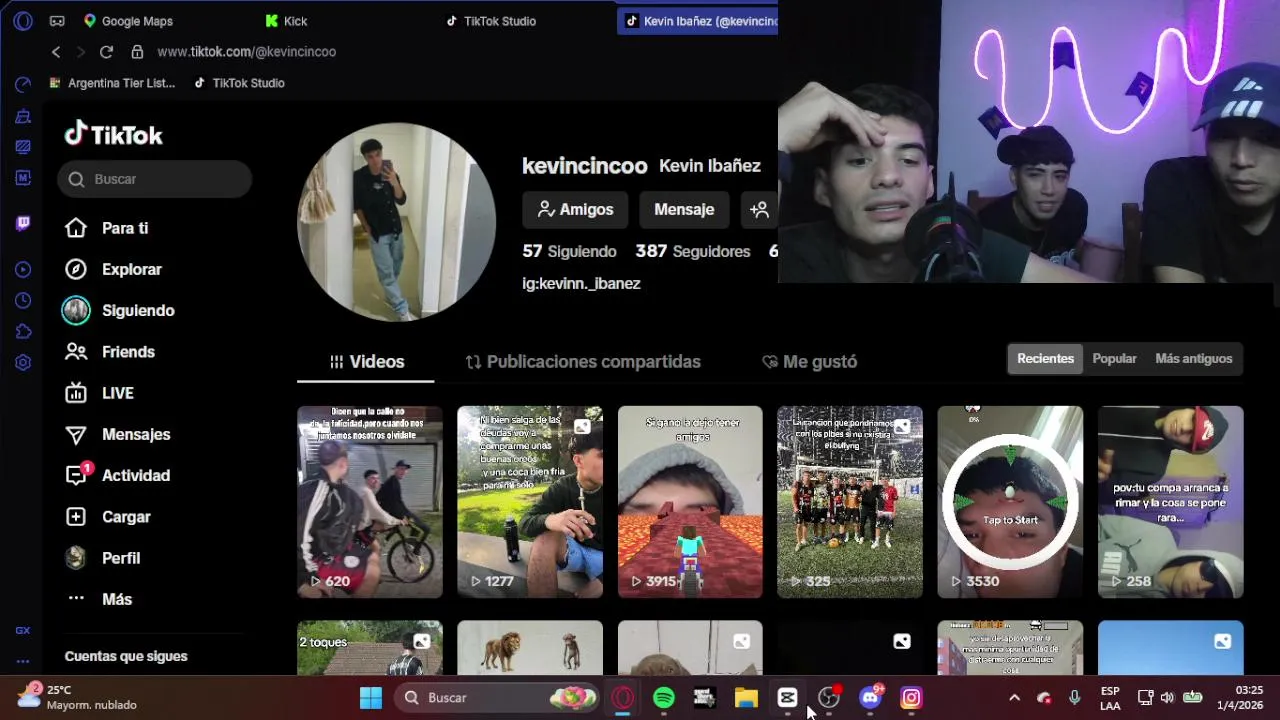Image resolution: width=1280 pixels, height=720 pixels.
Task: Open the video with 620 views
Action: click(x=370, y=502)
